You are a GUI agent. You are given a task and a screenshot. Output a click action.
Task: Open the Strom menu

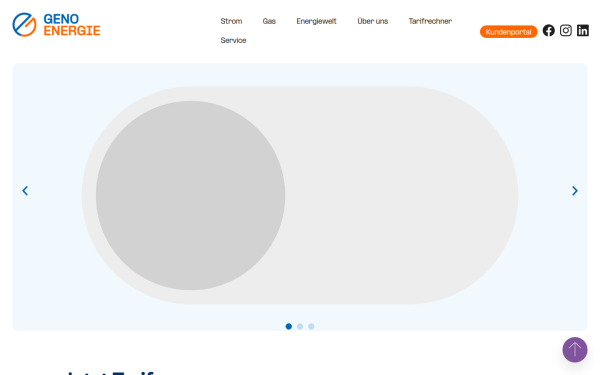point(231,21)
